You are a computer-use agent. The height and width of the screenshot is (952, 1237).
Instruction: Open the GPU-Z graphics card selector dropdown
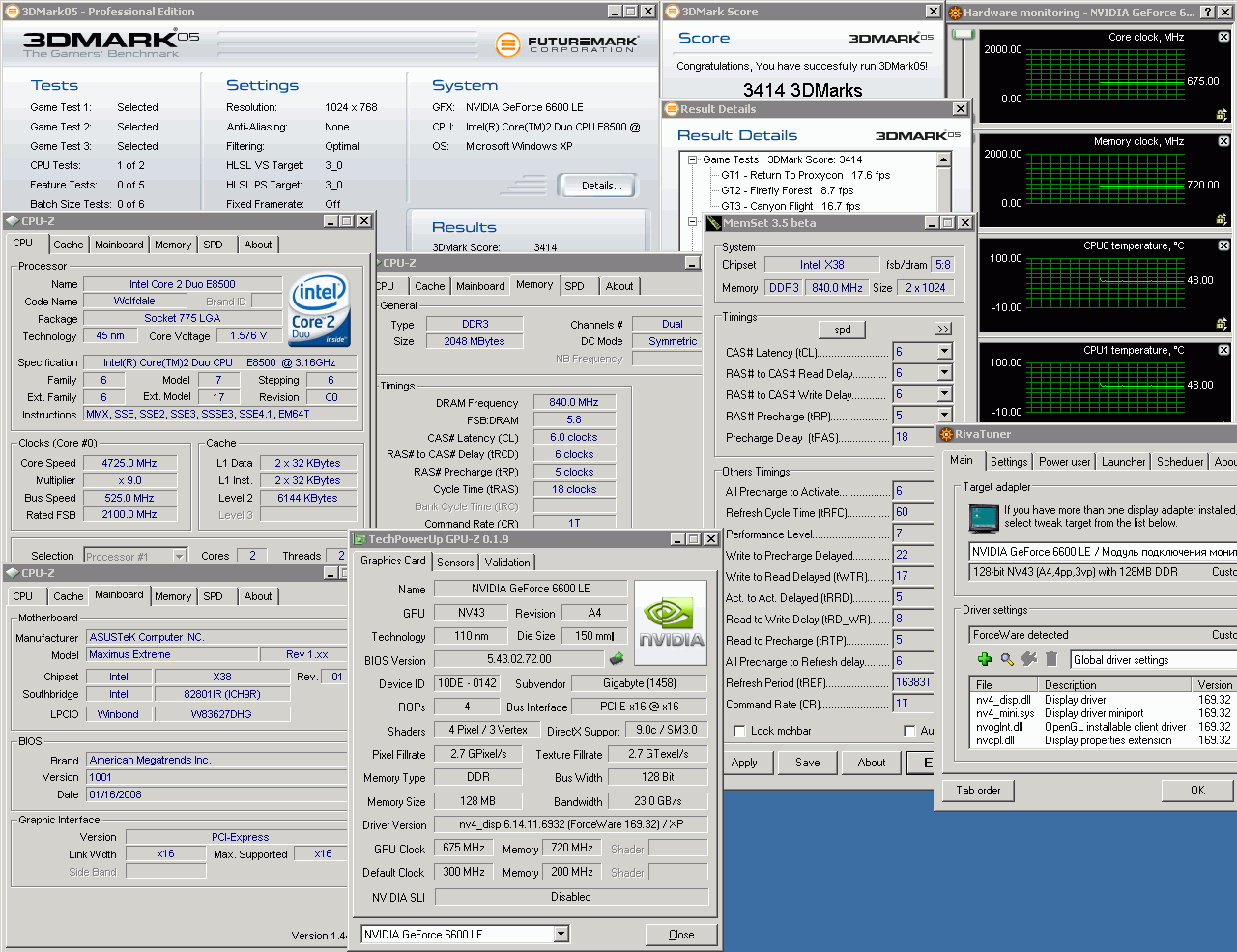click(x=561, y=934)
